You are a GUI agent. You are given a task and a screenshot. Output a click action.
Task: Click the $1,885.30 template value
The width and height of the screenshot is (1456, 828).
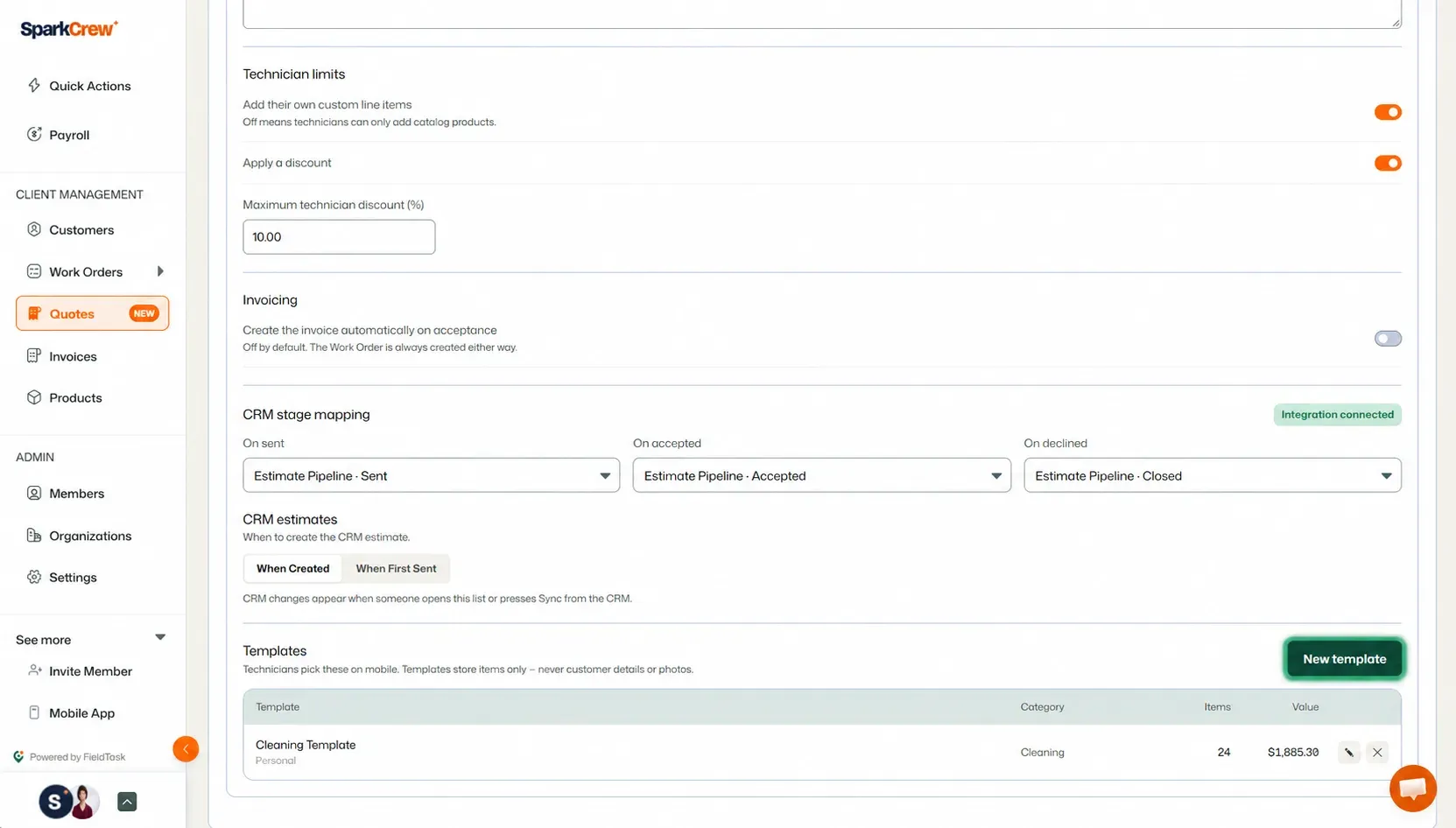pyautogui.click(x=1292, y=752)
